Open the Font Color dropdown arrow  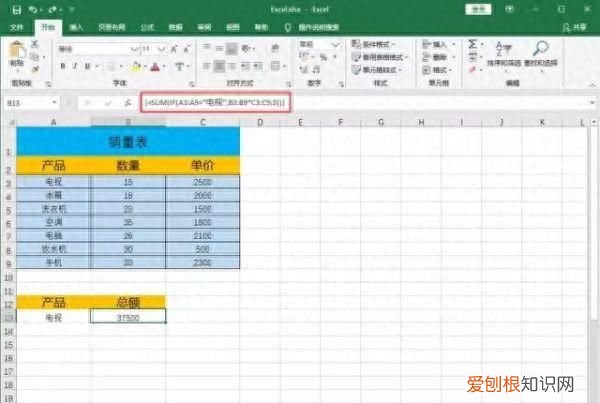tap(164, 67)
